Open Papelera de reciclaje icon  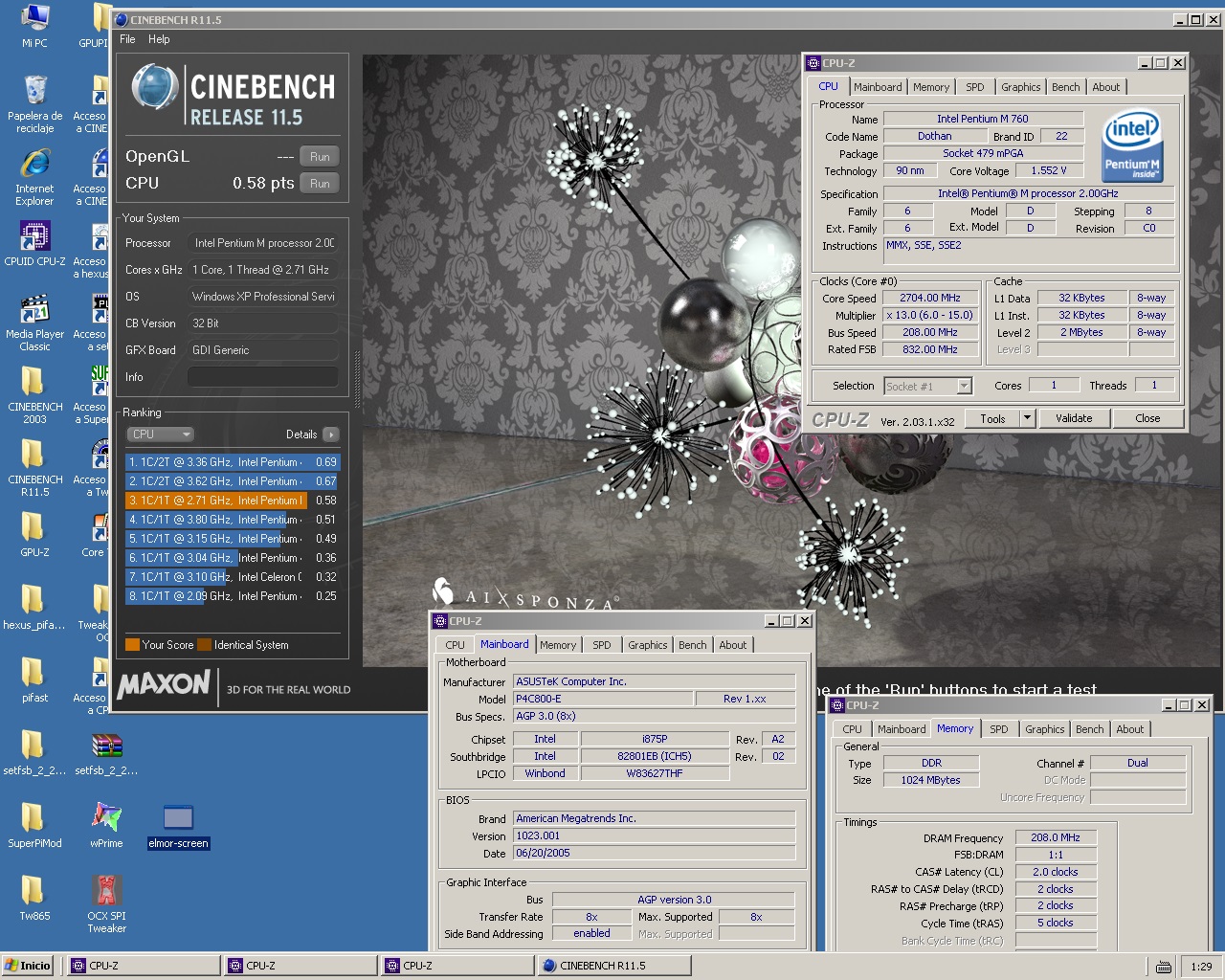(x=34, y=104)
